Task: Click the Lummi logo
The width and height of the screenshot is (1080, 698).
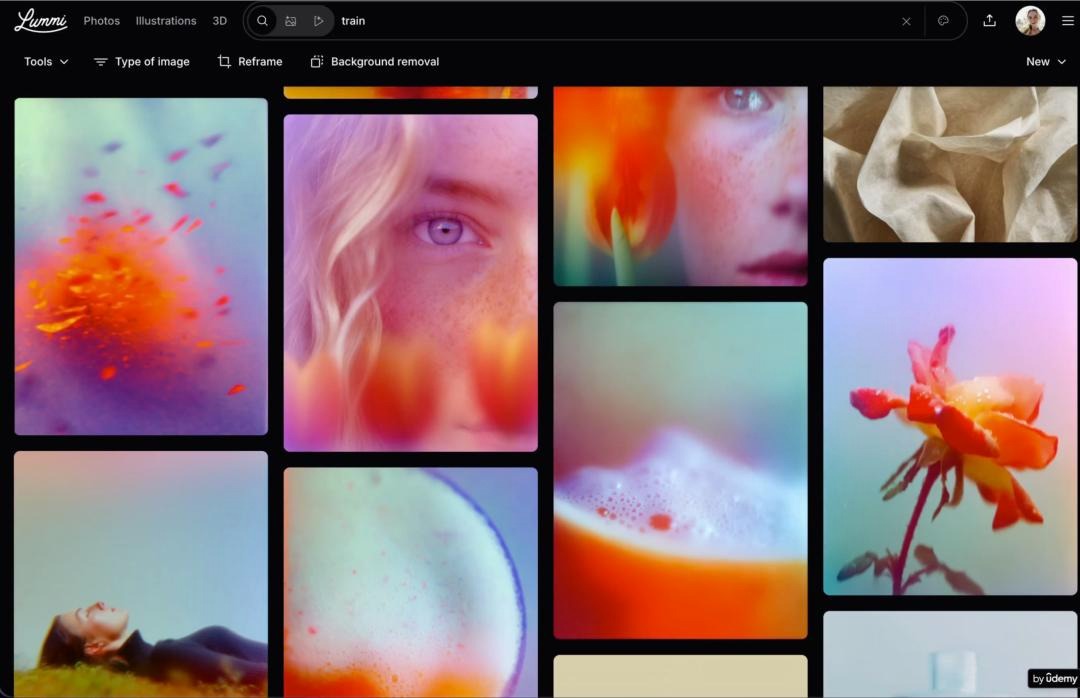Action: click(41, 21)
